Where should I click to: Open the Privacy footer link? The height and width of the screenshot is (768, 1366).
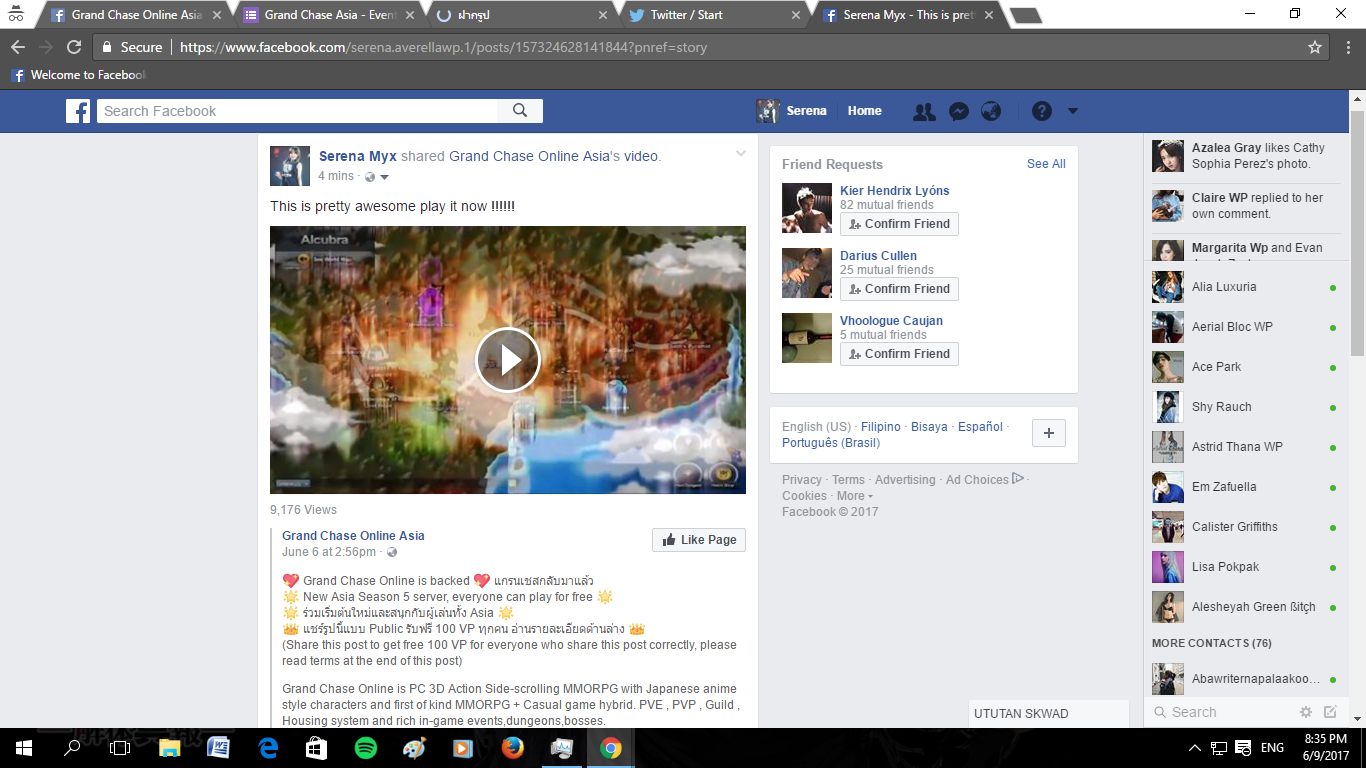tap(802, 480)
